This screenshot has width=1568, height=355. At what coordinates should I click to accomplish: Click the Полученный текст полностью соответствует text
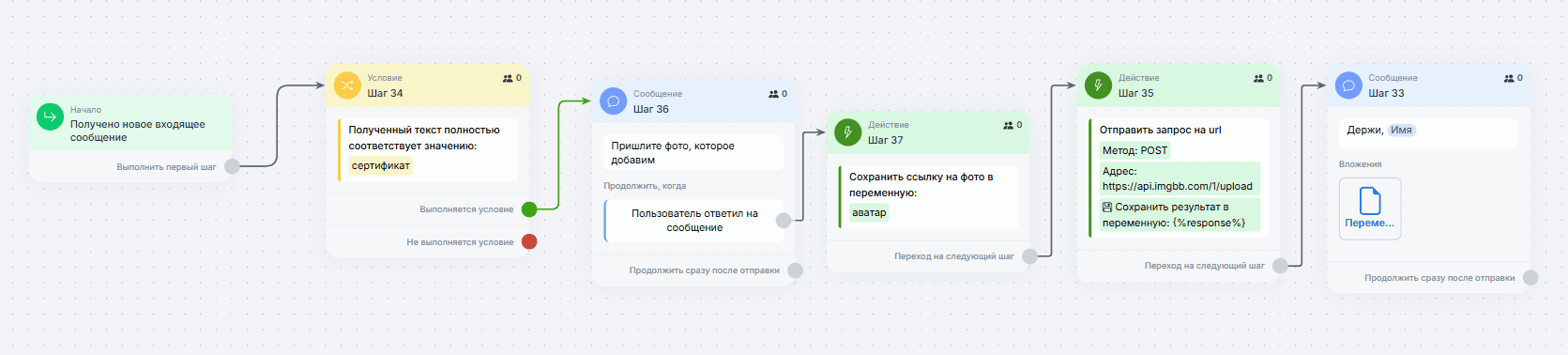point(424,138)
